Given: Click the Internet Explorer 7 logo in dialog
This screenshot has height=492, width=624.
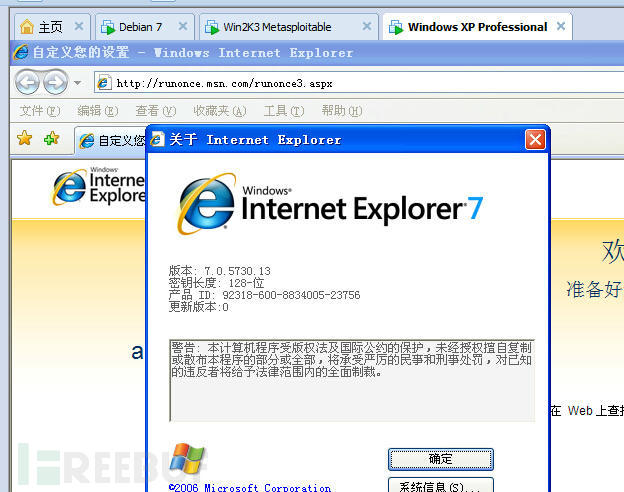Looking at the screenshot, I should (330, 204).
